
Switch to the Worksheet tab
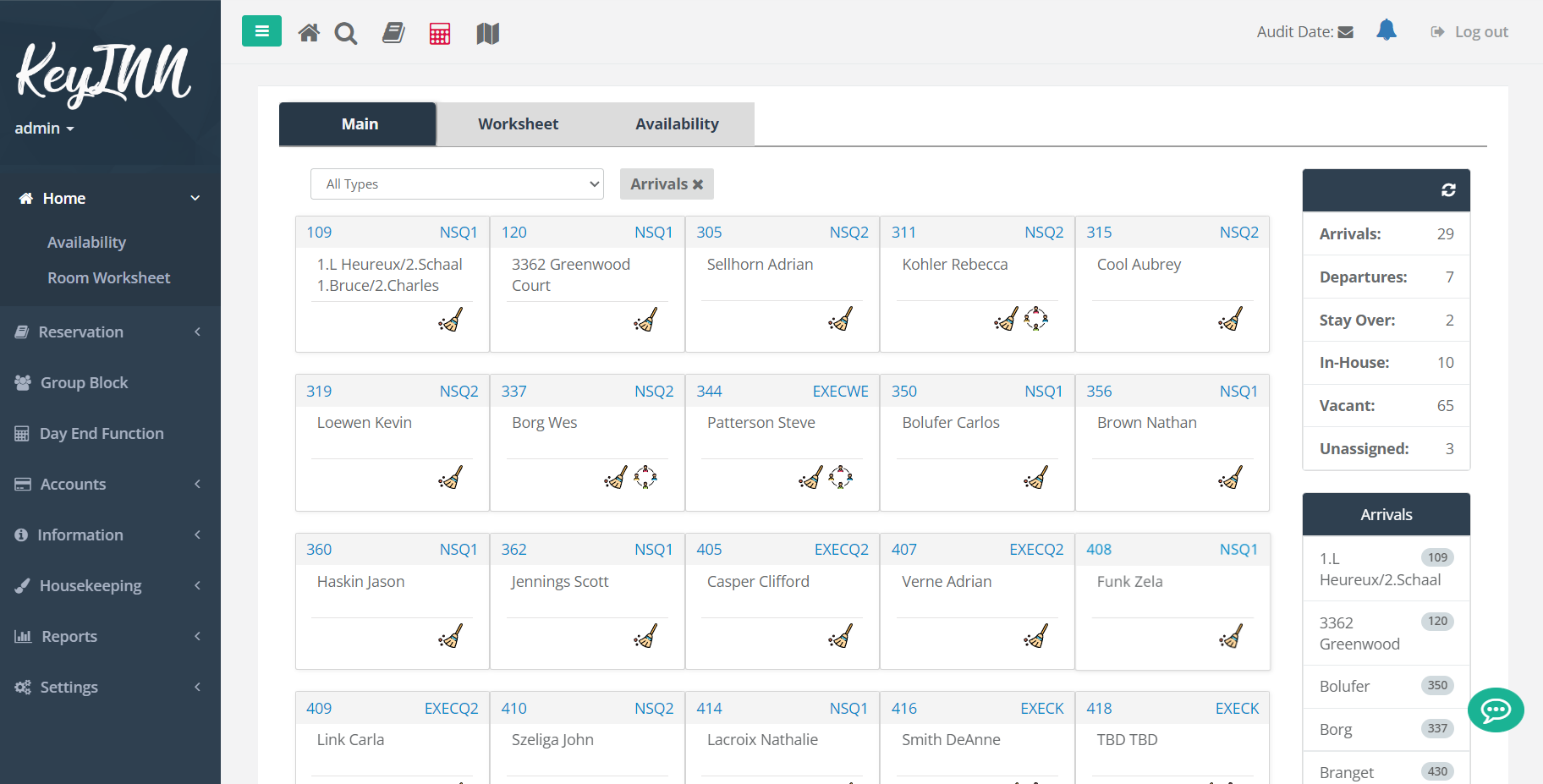519,124
